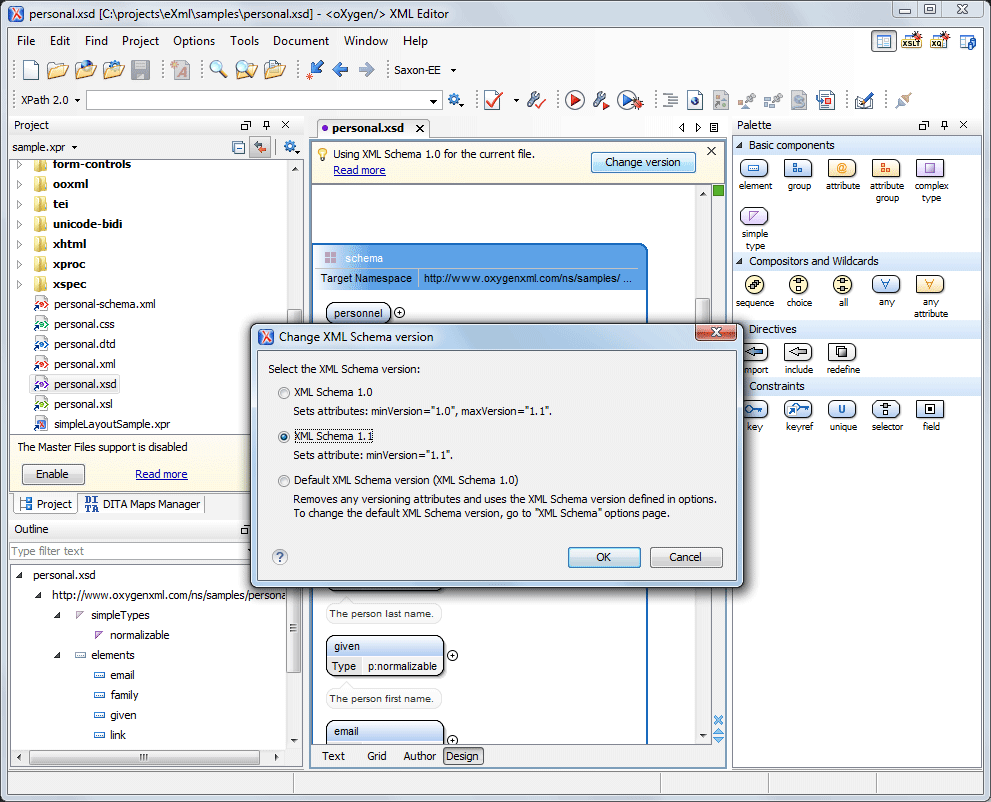
Task: Click OK in Change XML Schema version dialog
Action: click(604, 557)
